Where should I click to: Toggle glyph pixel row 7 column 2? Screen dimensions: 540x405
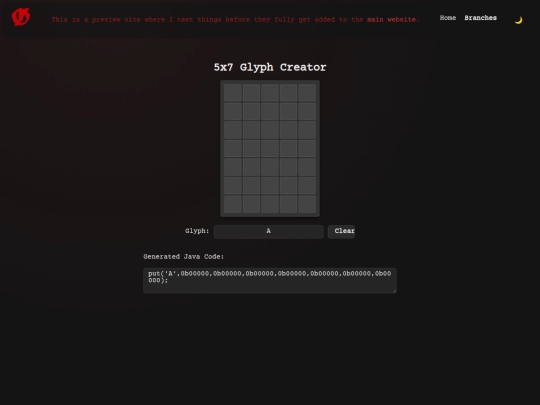coord(251,204)
